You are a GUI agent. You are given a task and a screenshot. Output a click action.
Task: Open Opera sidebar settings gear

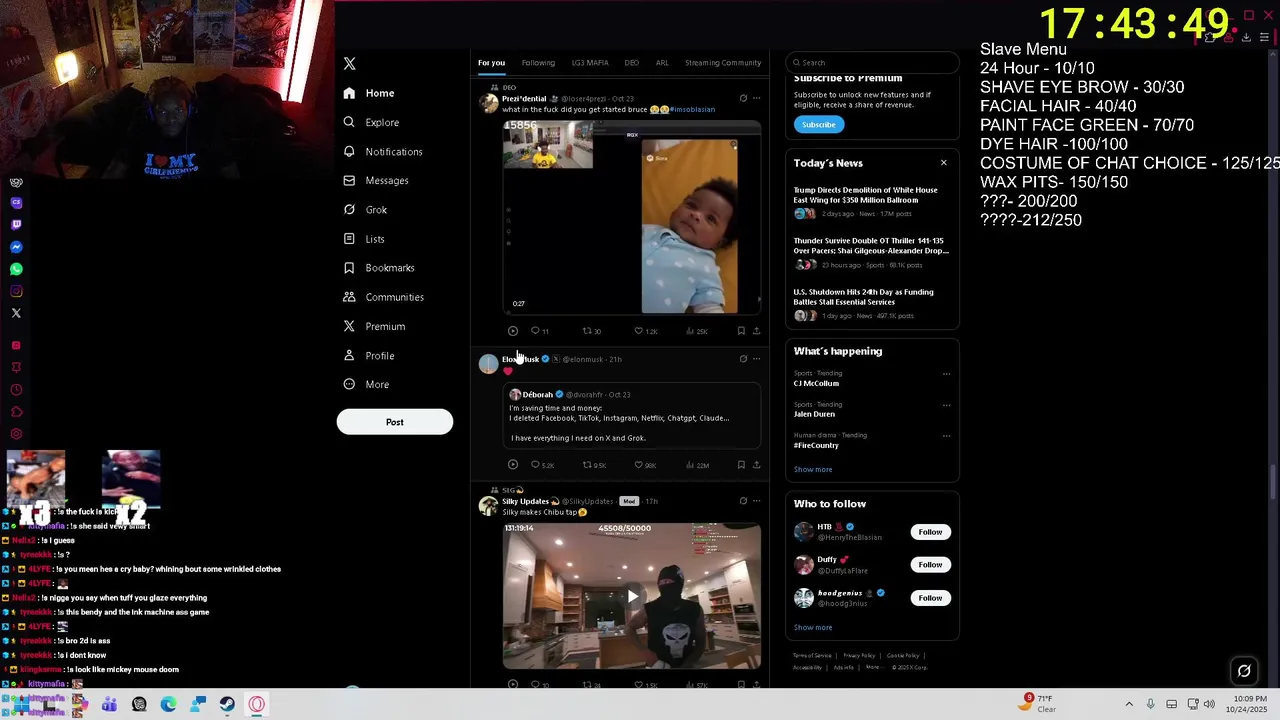click(x=16, y=434)
